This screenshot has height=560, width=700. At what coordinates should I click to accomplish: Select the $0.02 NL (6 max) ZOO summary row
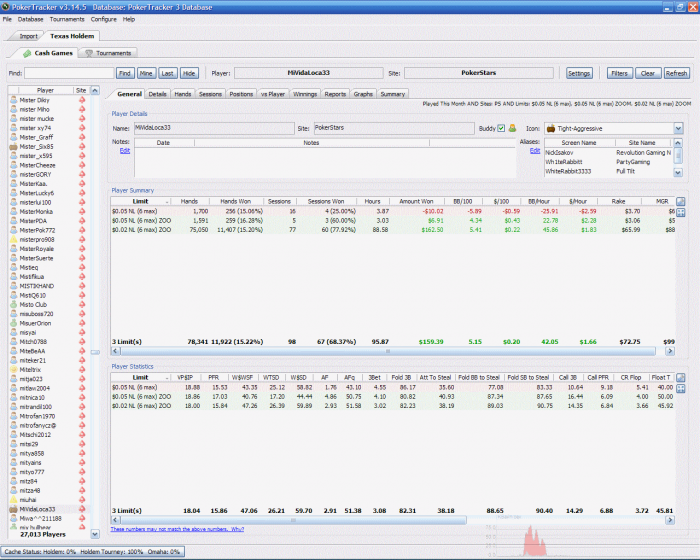(393, 230)
